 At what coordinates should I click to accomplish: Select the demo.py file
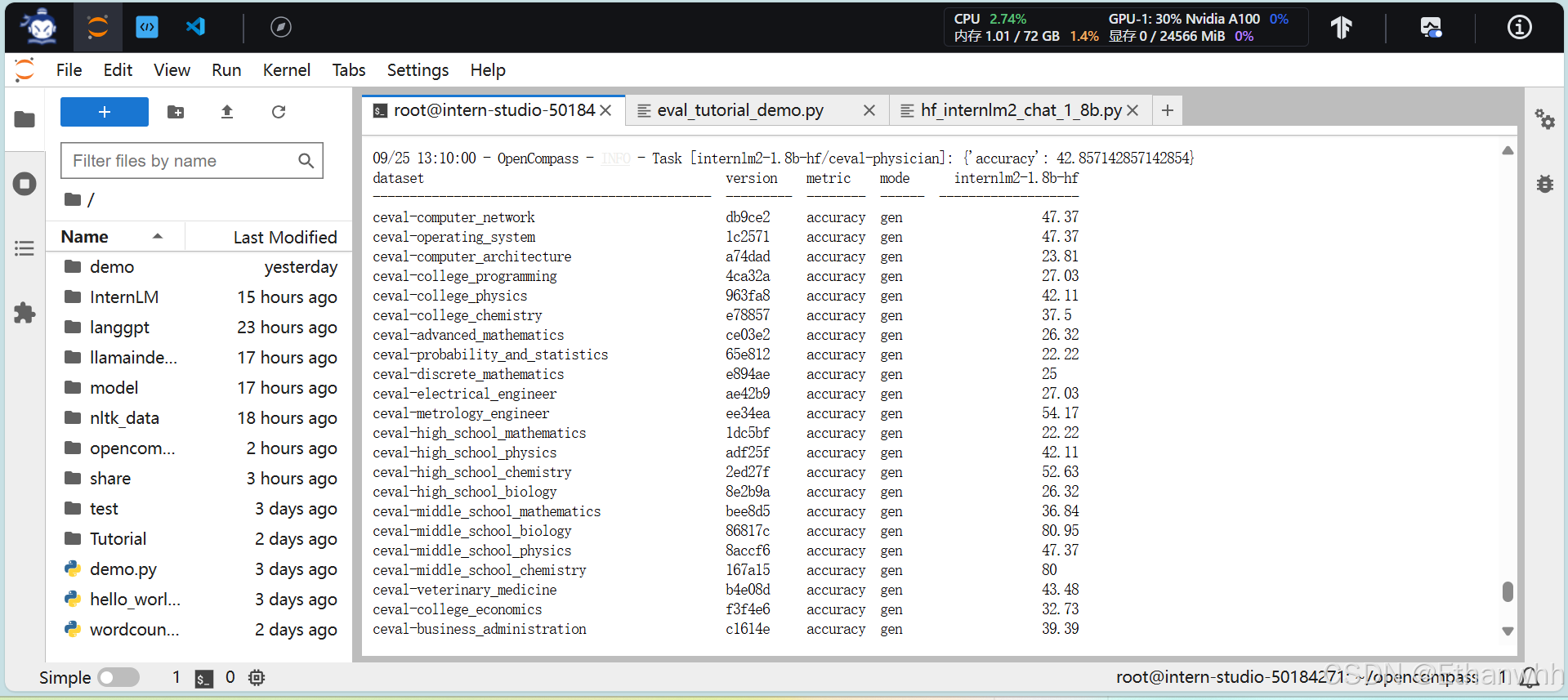coord(199,569)
